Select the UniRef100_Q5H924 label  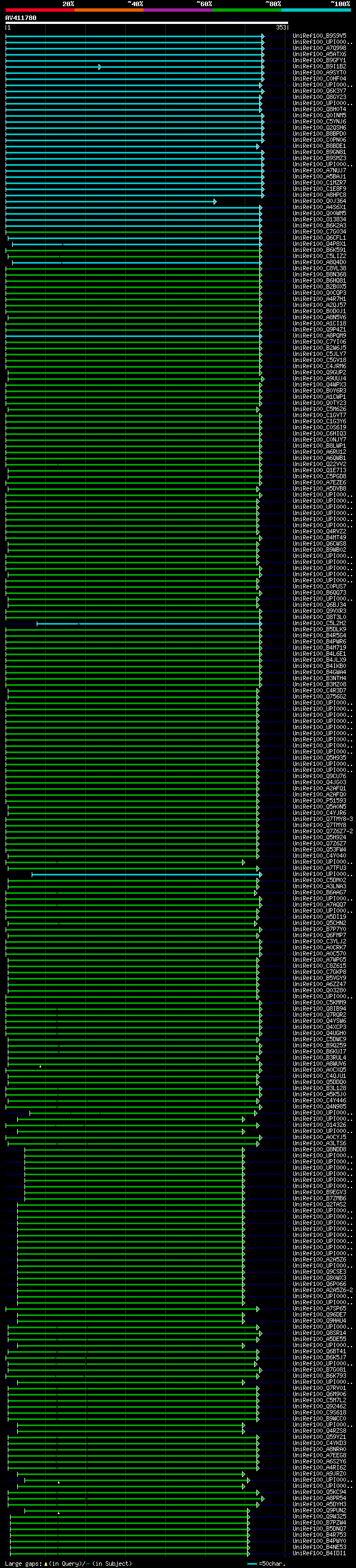(x=319, y=837)
